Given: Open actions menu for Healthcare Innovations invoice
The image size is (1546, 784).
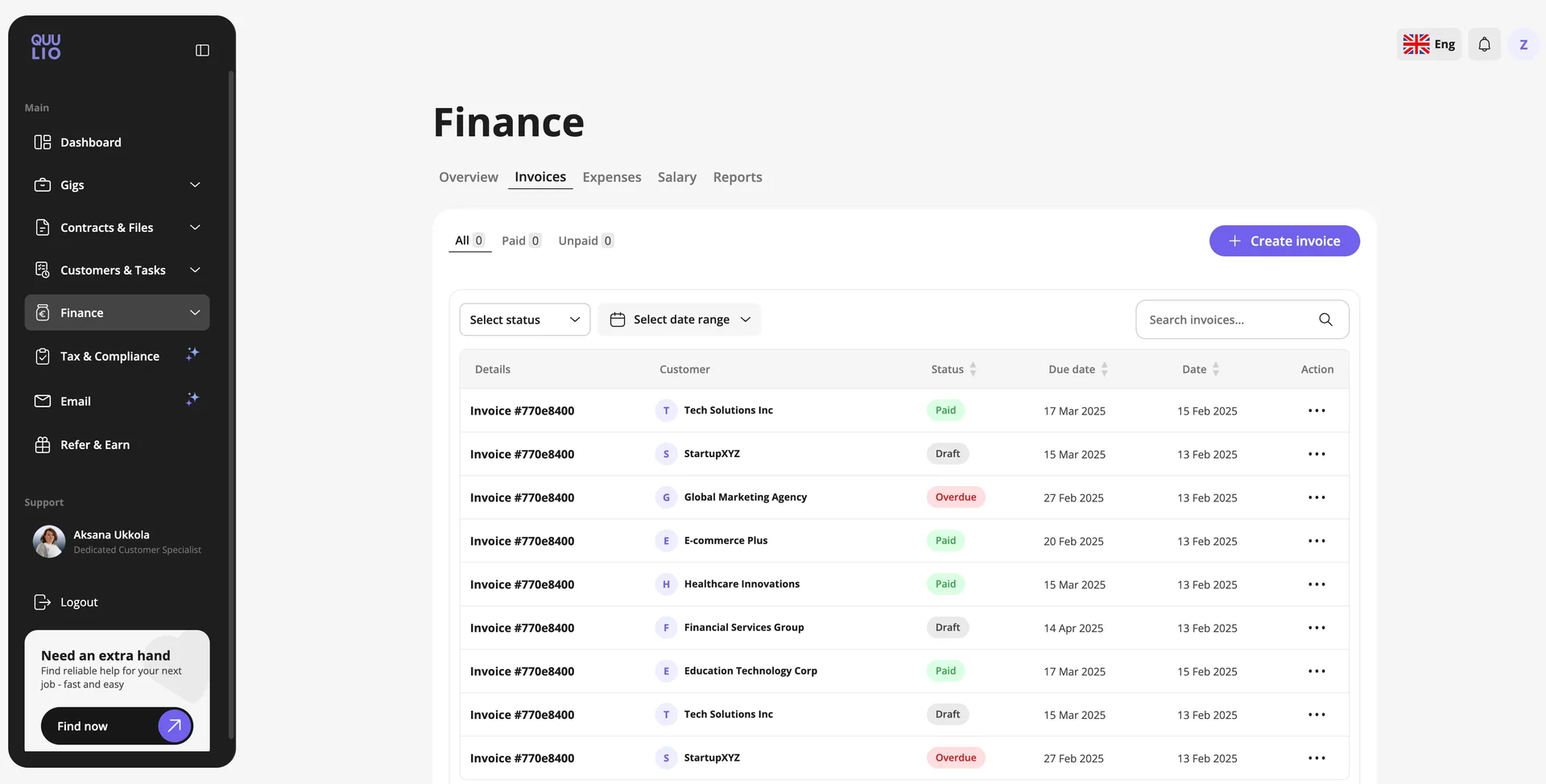Looking at the screenshot, I should (1317, 584).
